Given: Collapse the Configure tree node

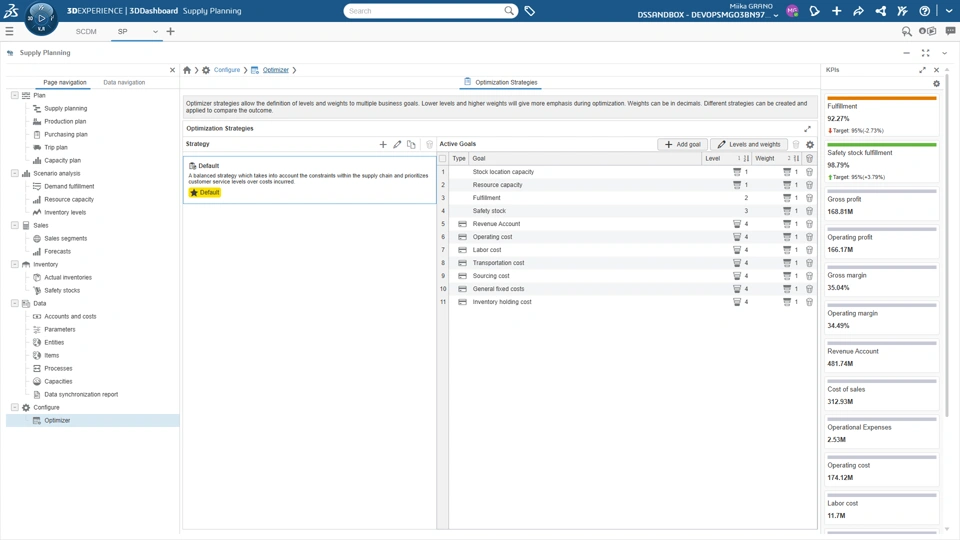Looking at the screenshot, I should point(15,407).
